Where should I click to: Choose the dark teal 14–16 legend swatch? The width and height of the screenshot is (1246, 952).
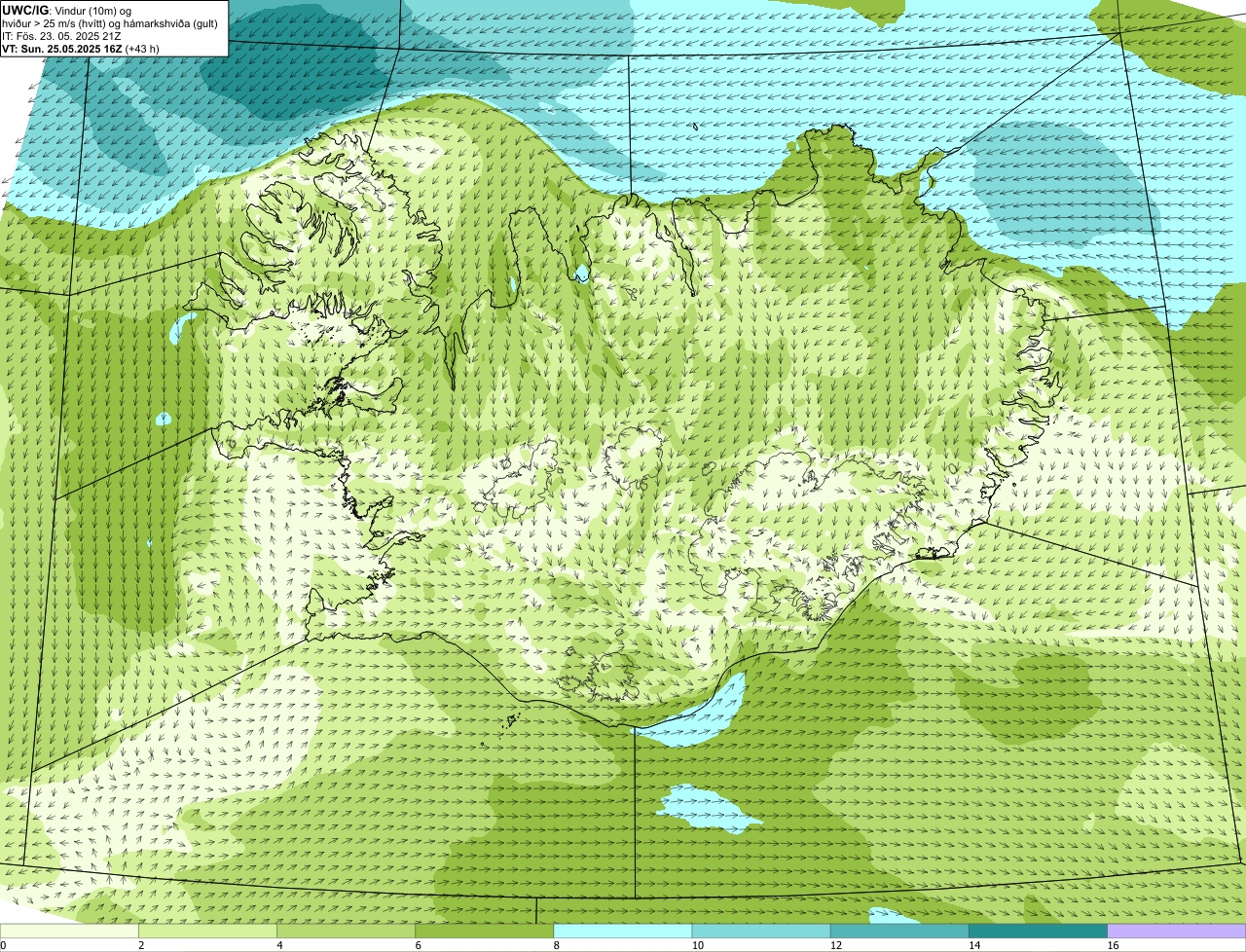(1038, 932)
